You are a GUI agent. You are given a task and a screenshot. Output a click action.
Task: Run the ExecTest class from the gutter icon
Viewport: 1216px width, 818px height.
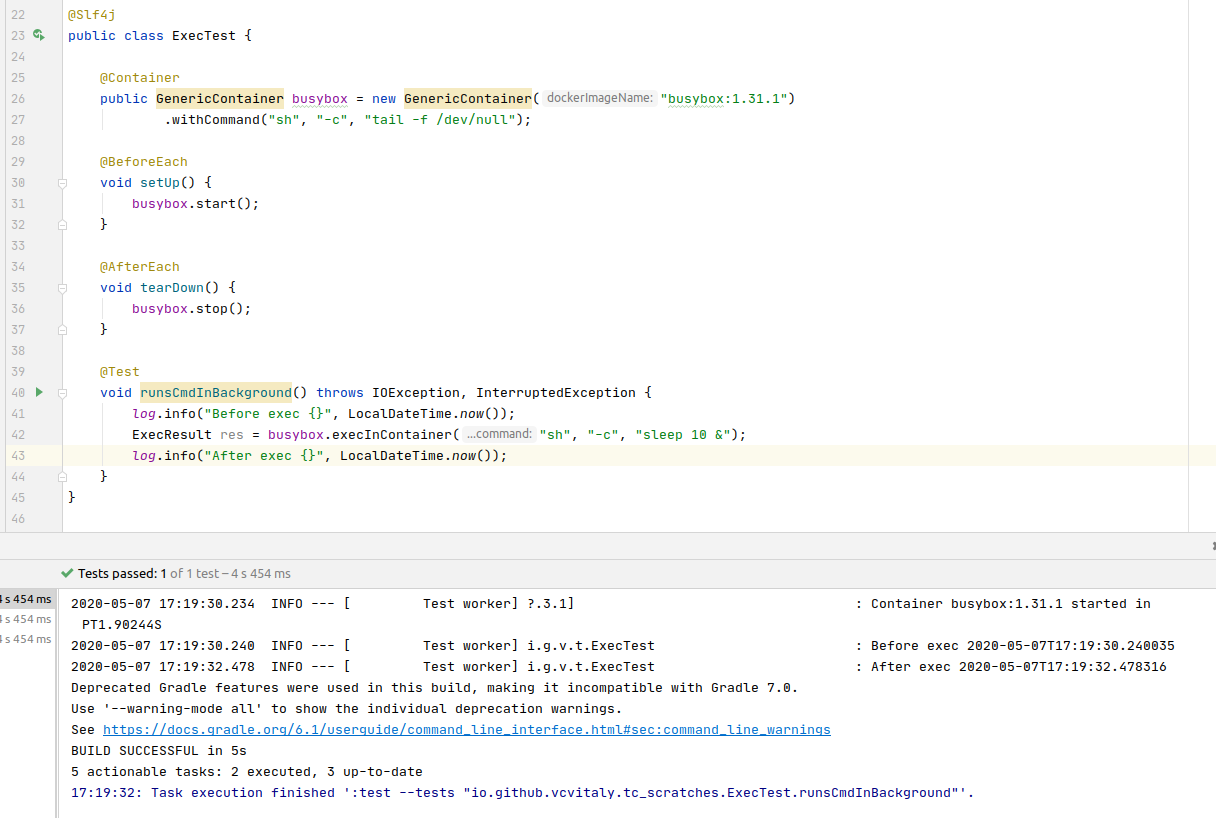pyautogui.click(x=38, y=35)
